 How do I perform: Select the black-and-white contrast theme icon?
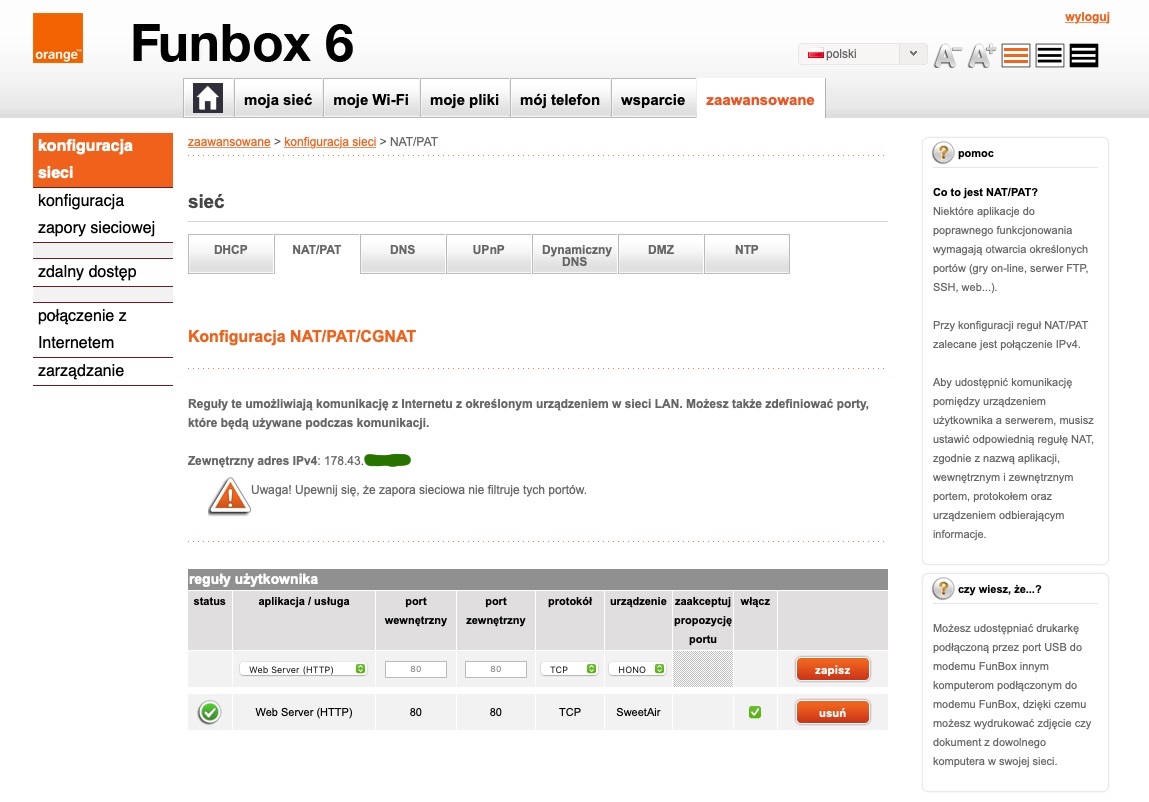(x=1050, y=56)
